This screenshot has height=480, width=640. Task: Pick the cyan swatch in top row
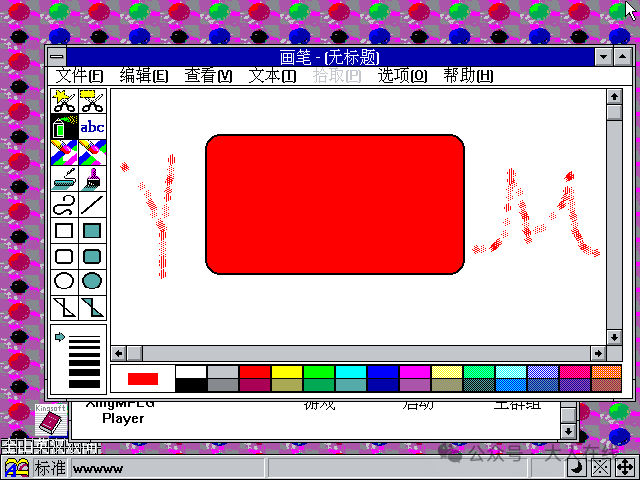[x=351, y=372]
